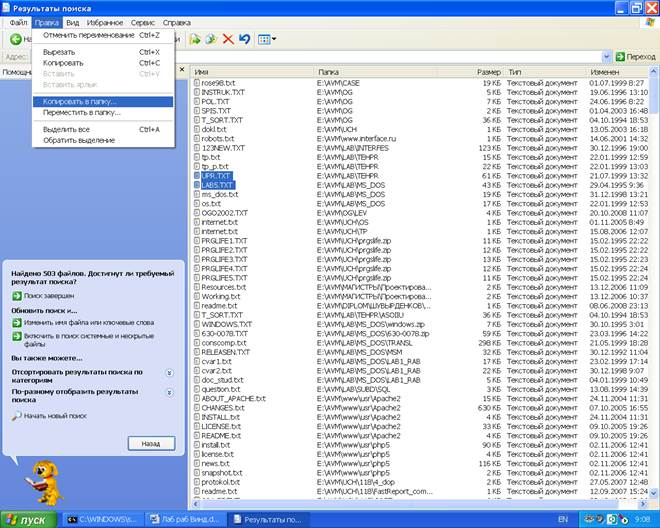The height and width of the screenshot is (528, 660).
Task: Close the search assistant pane with x
Action: [x=182, y=69]
